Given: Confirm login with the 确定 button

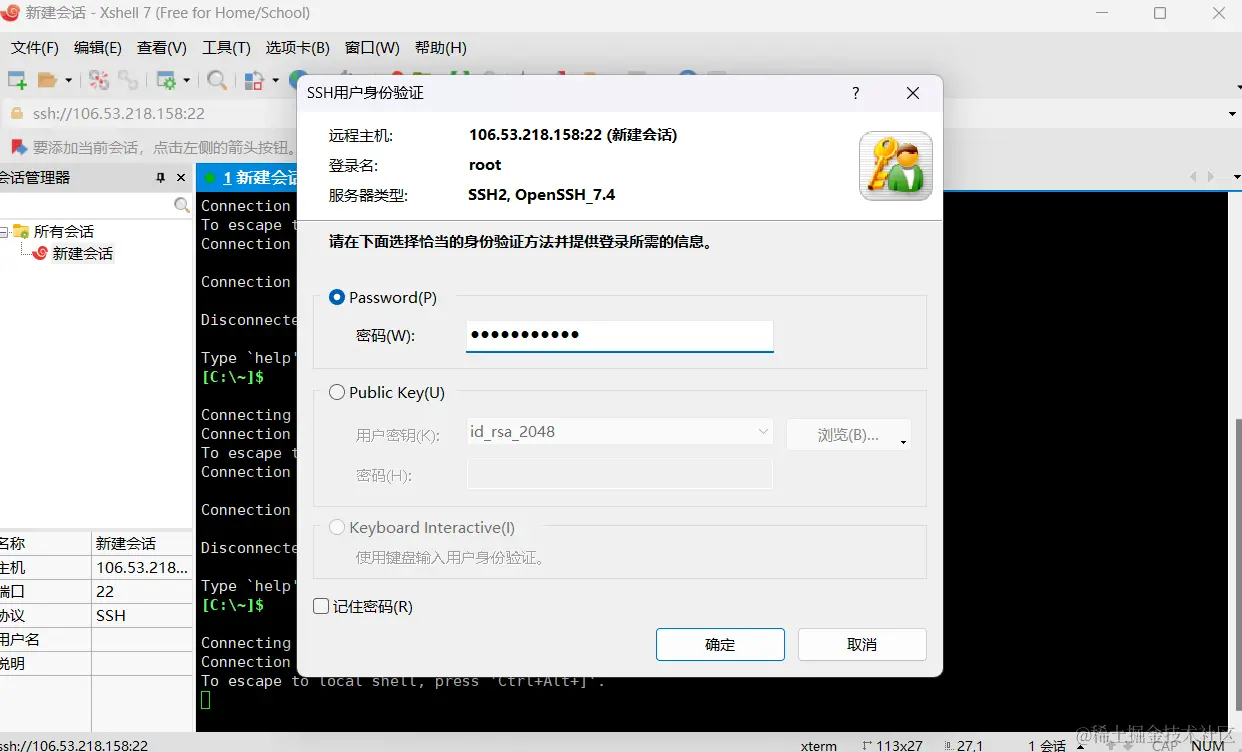Looking at the screenshot, I should pos(720,645).
